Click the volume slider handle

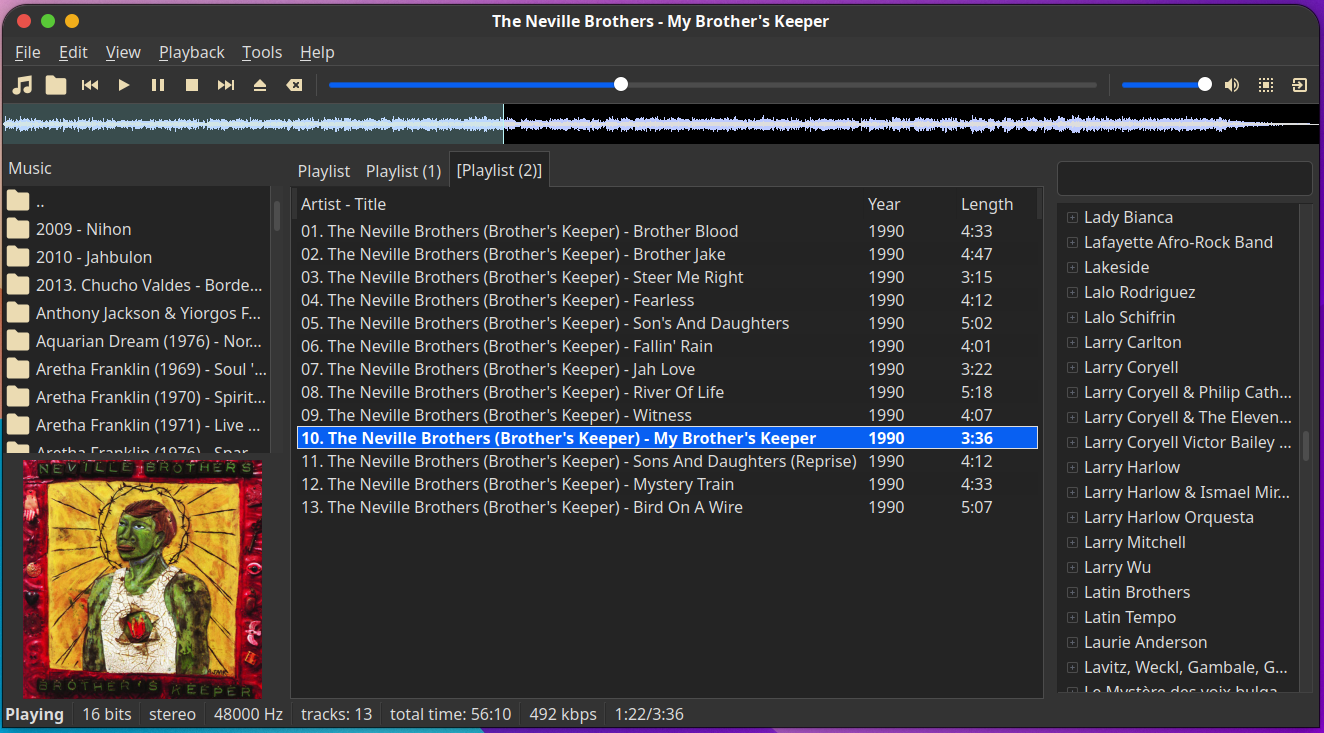[x=1205, y=85]
